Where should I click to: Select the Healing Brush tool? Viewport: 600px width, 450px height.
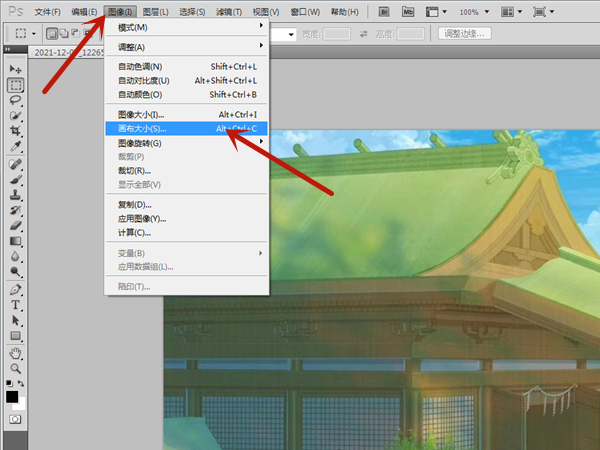pyautogui.click(x=15, y=165)
